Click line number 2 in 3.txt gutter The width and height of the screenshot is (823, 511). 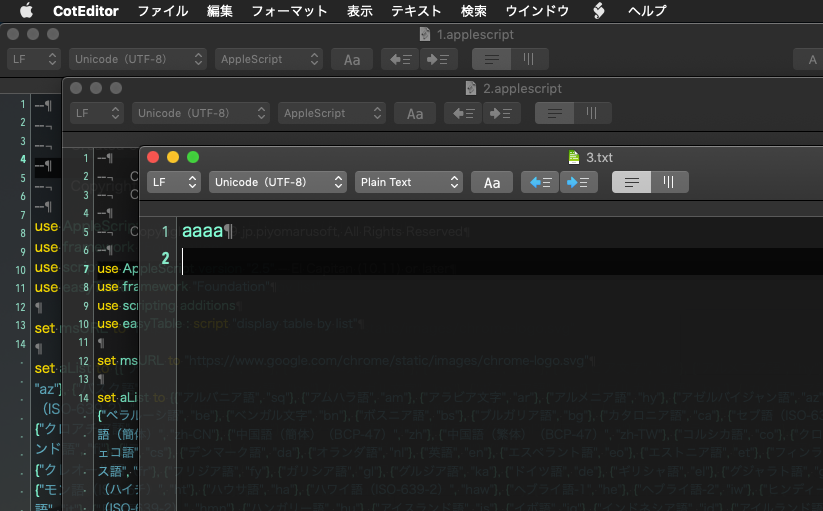pyautogui.click(x=165, y=258)
